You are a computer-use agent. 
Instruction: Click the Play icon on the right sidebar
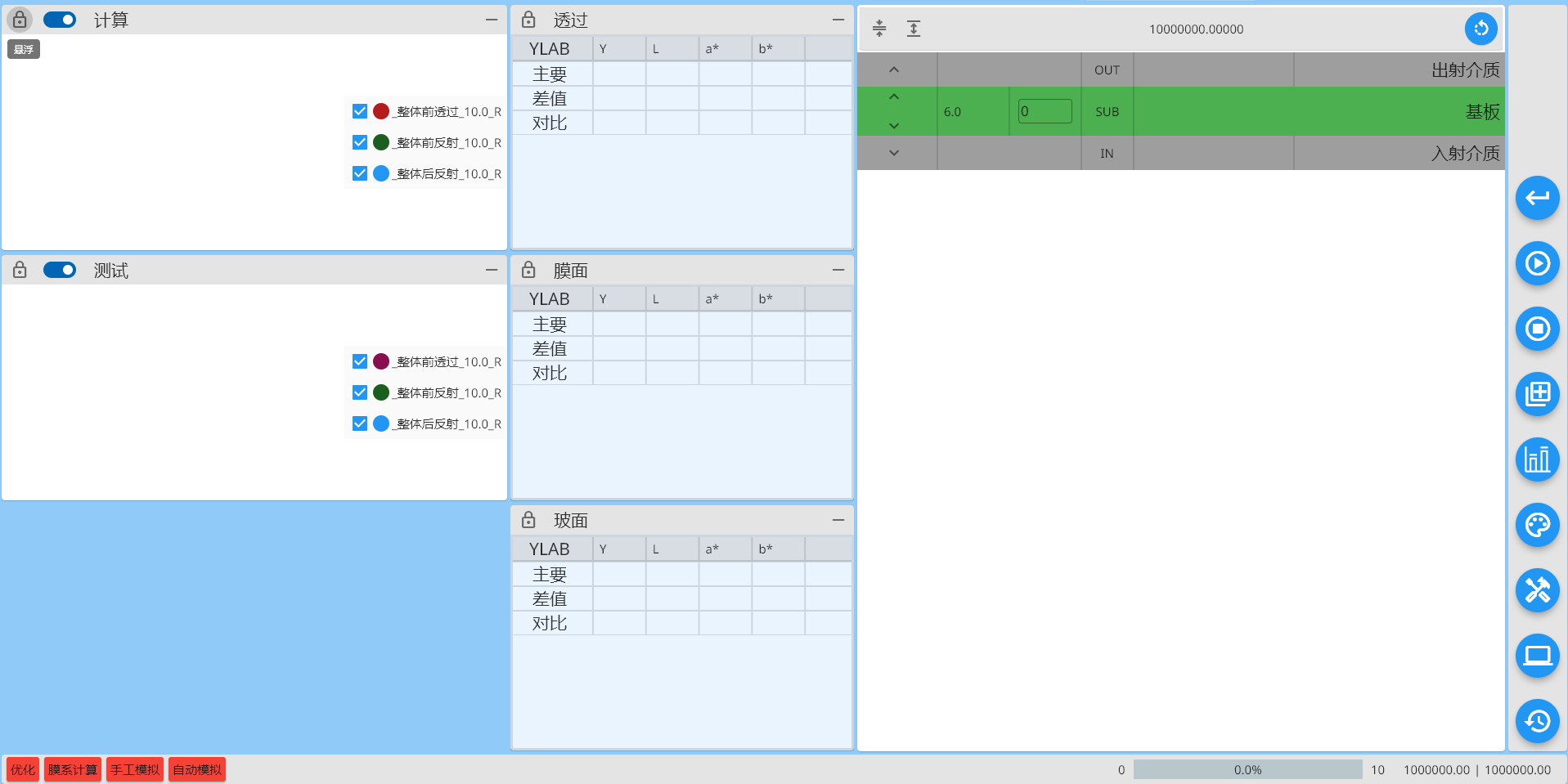[1537, 263]
